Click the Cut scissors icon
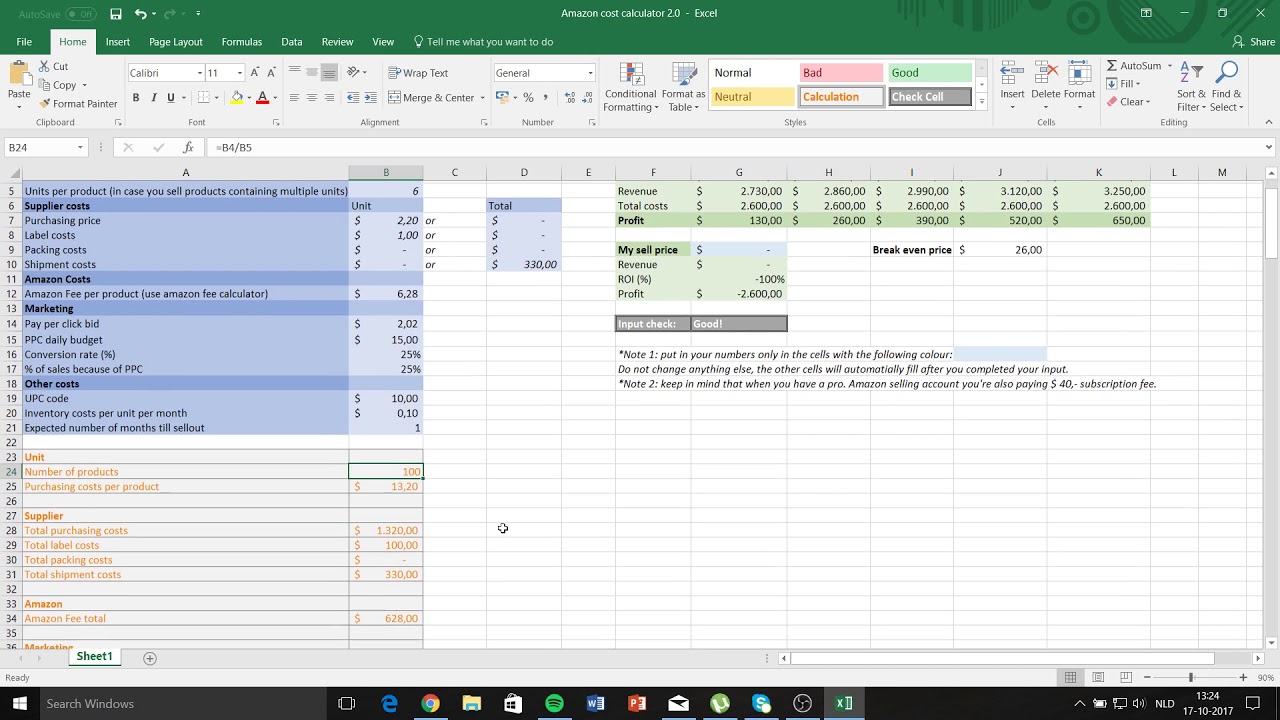The width and height of the screenshot is (1280, 720). pyautogui.click(x=45, y=66)
